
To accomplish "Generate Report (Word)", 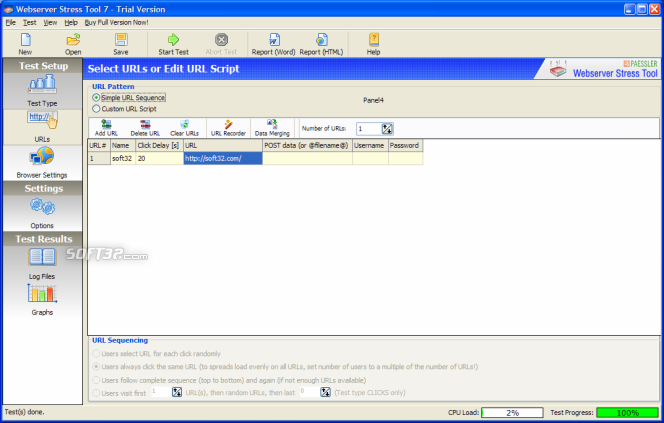I will point(274,44).
